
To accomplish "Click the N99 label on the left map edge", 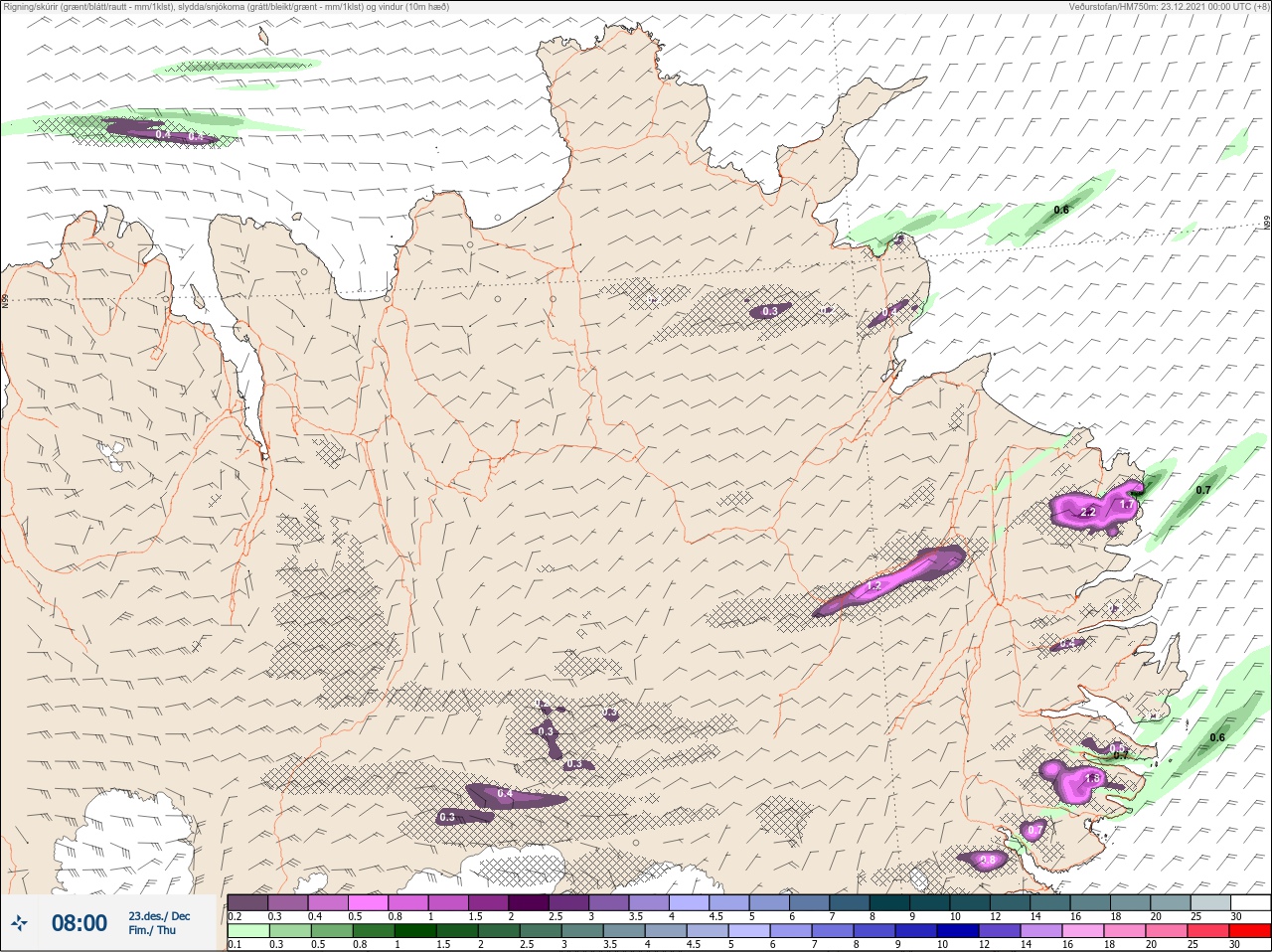I will coord(5,299).
